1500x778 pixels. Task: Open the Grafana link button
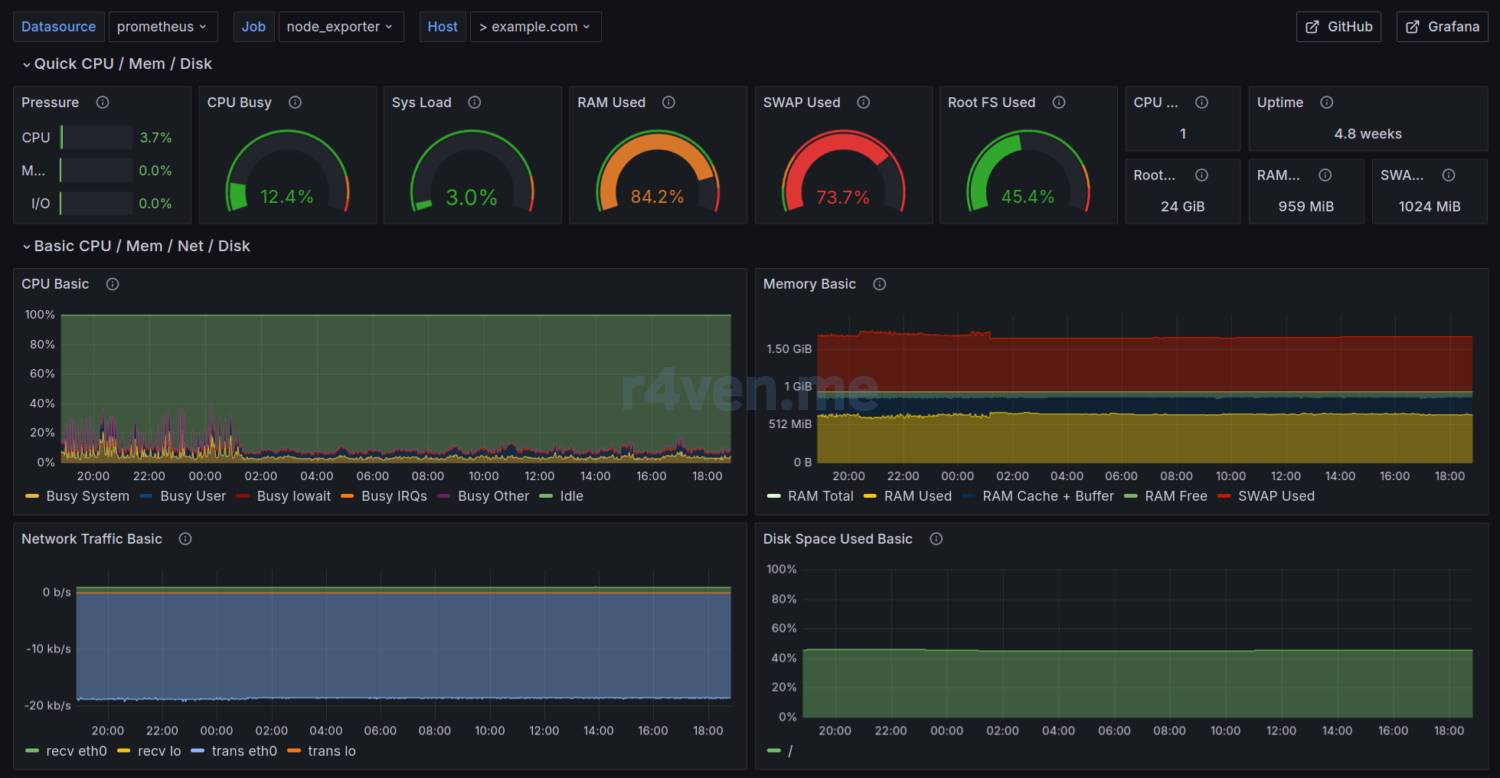click(1442, 27)
